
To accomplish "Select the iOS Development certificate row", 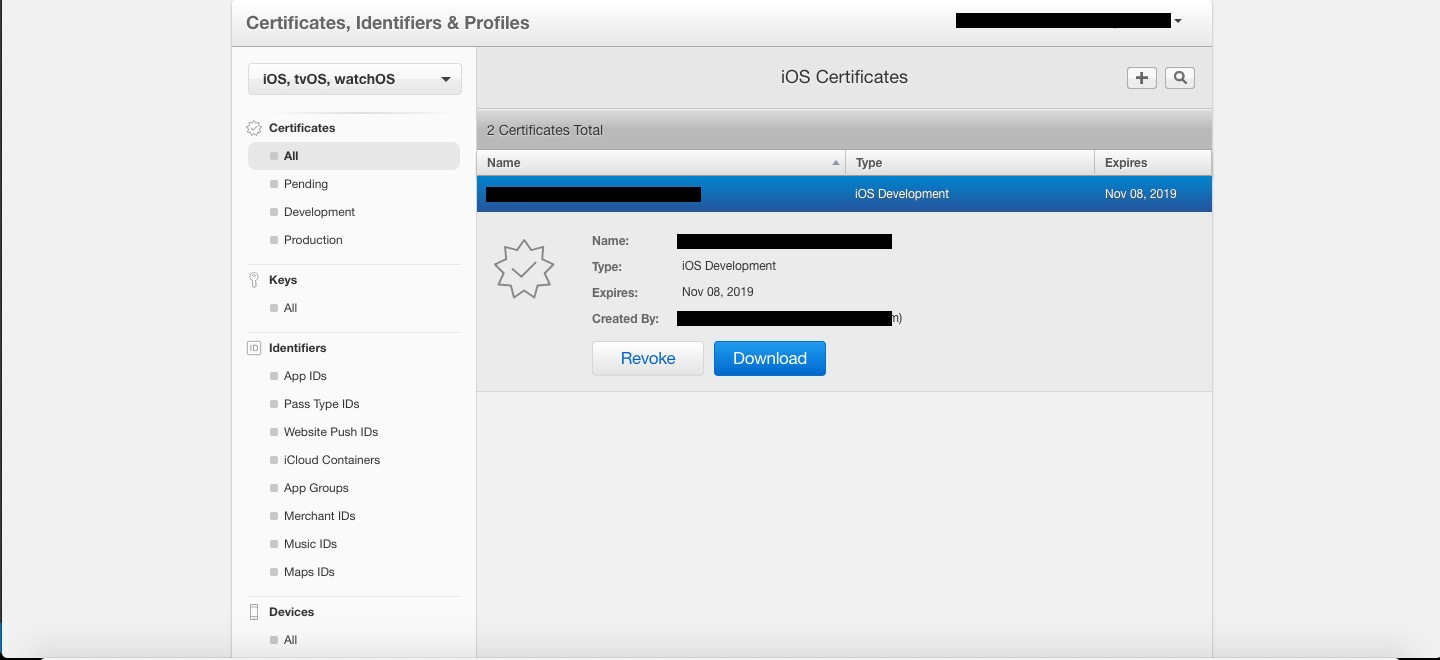I will click(x=844, y=194).
